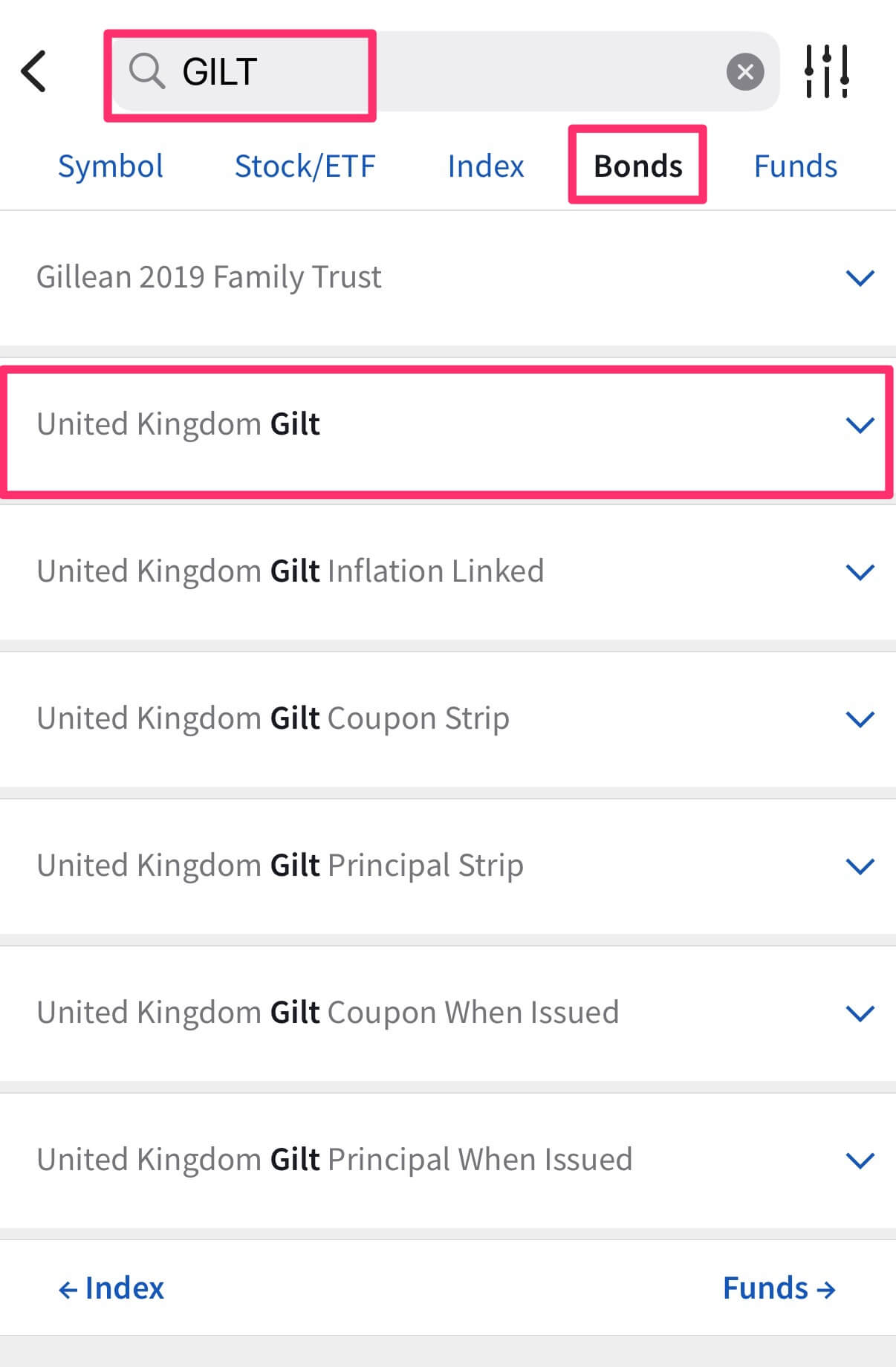Select United Kingdom Gilt Inflation Linked row
This screenshot has height=1367, width=896.
click(x=290, y=571)
